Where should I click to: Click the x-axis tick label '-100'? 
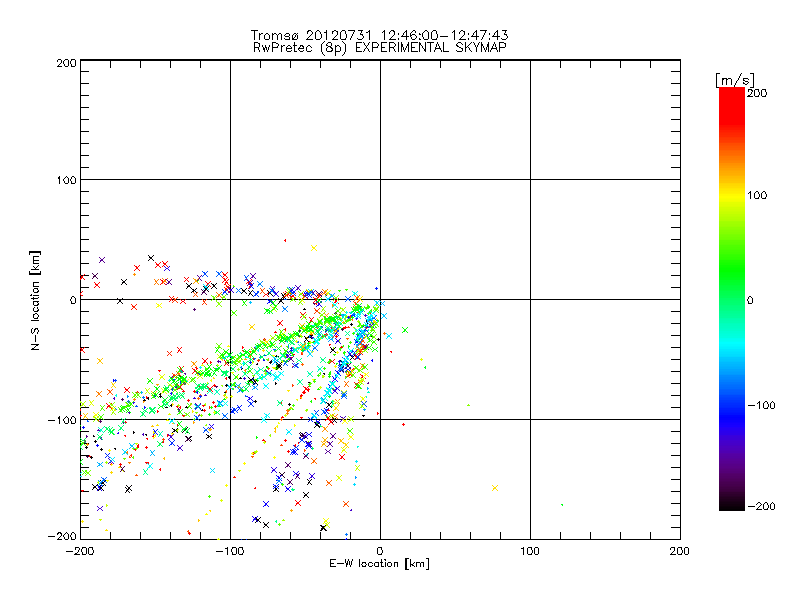[x=230, y=552]
